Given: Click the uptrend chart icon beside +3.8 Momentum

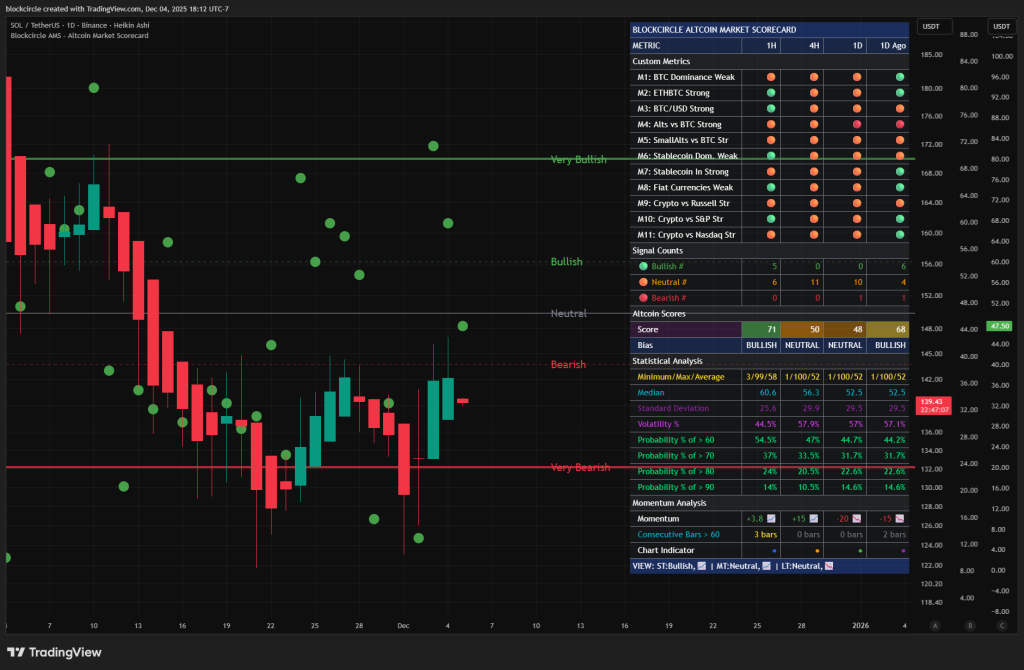Looking at the screenshot, I should (x=771, y=518).
